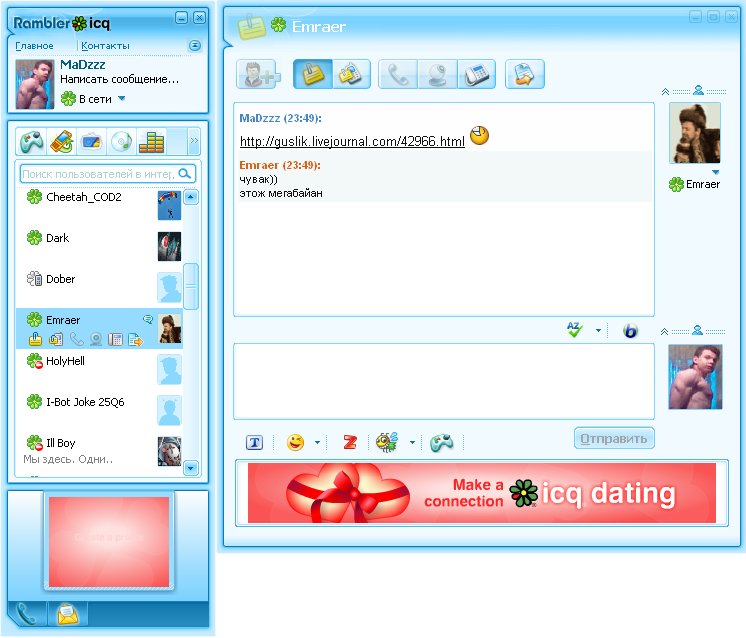This screenshot has width=746, height=638.
Task: Click the mail envelope icon at bottom
Action: point(68,614)
